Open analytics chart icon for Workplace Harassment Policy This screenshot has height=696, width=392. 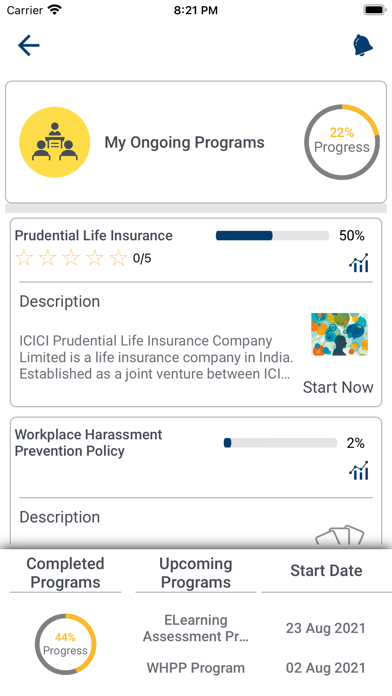pos(359,470)
